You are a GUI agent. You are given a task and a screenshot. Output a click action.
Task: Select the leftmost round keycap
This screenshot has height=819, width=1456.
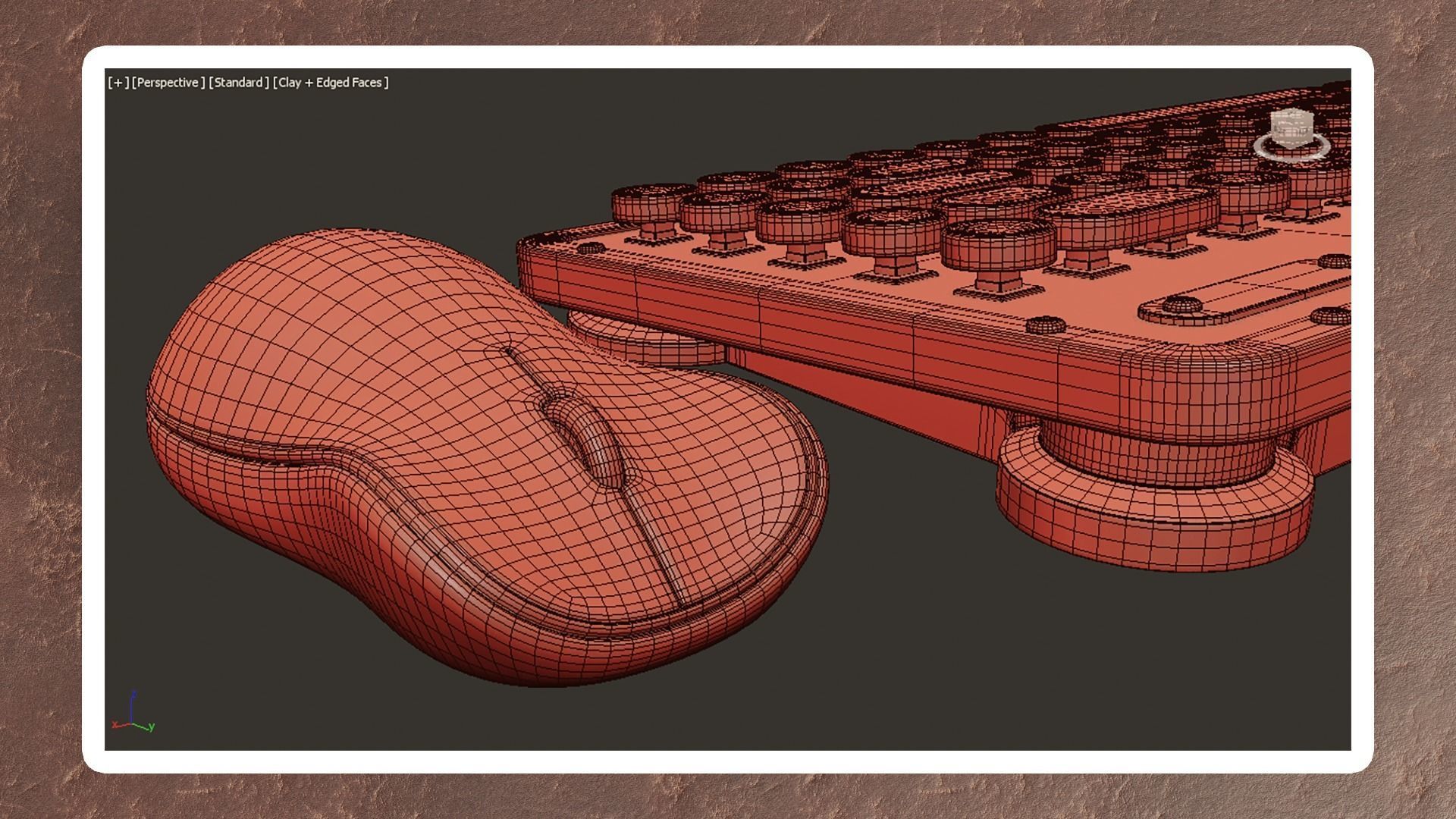pyautogui.click(x=646, y=205)
